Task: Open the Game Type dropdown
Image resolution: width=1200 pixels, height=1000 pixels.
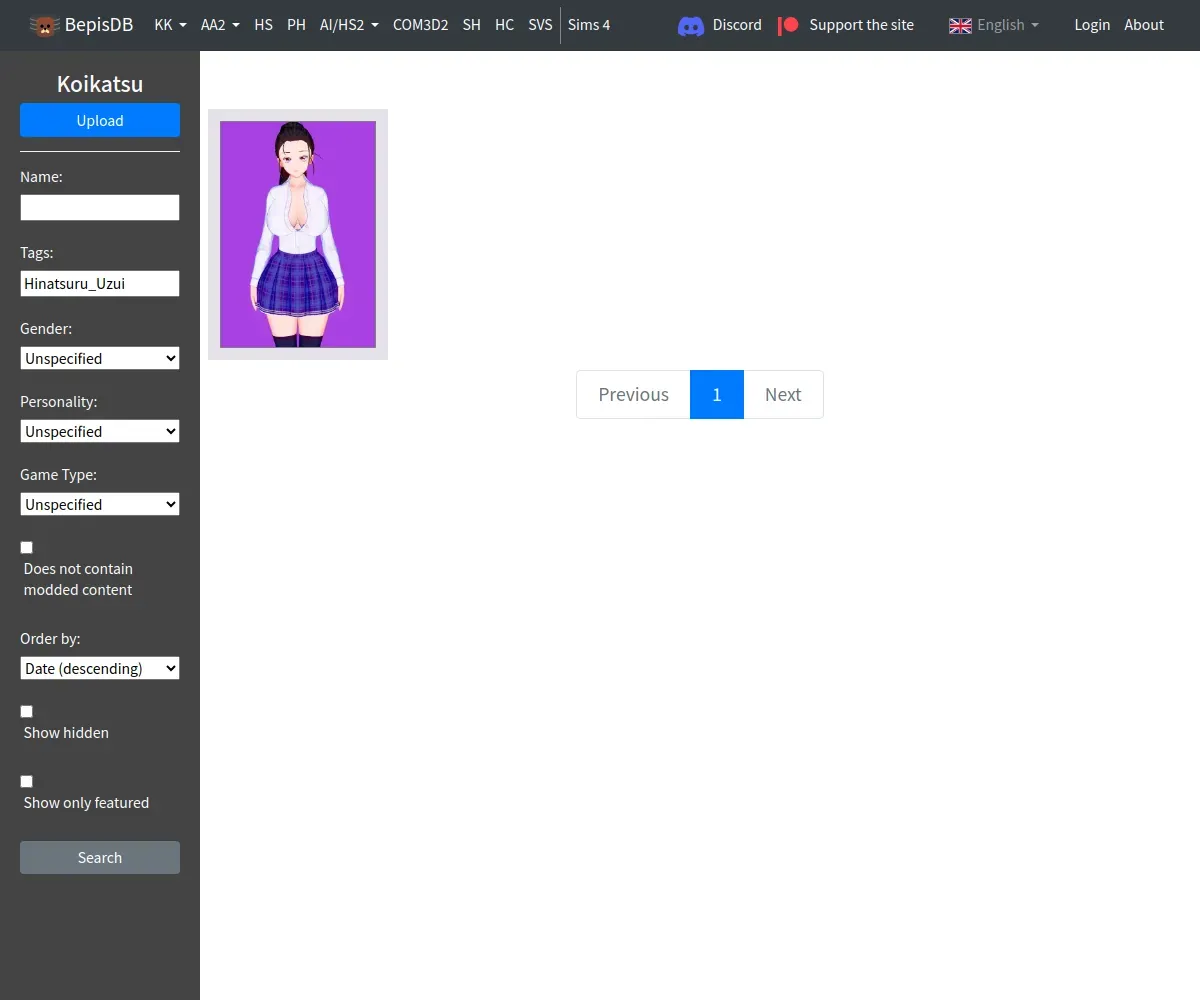Action: point(100,504)
